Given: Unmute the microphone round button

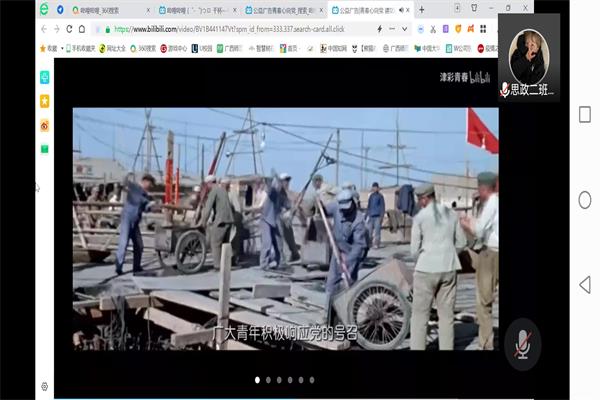Looking at the screenshot, I should click(523, 344).
